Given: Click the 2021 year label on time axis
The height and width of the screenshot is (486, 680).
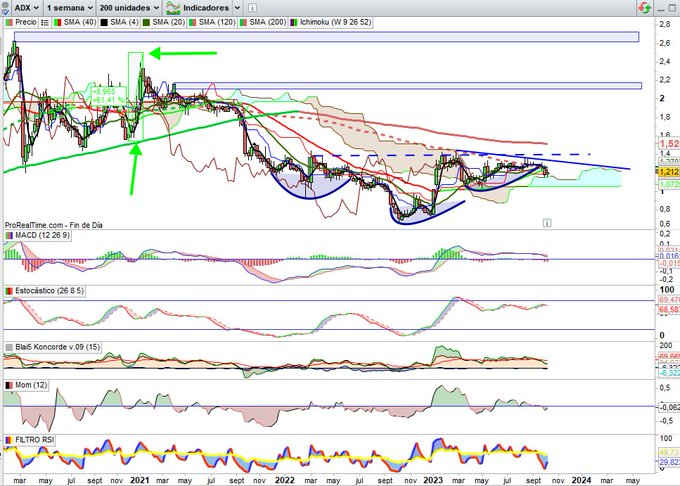Looking at the screenshot, I should point(140,480).
